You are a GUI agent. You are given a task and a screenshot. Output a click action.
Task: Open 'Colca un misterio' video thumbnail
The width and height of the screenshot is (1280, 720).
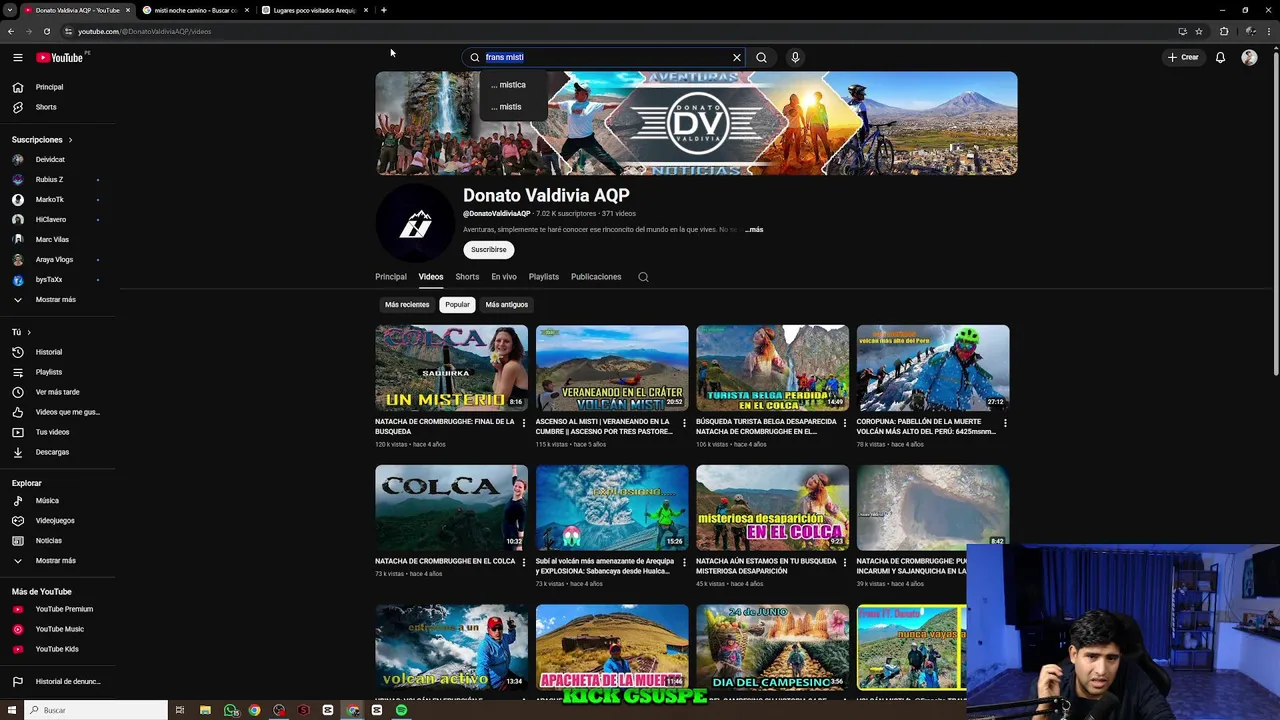pyautogui.click(x=451, y=368)
